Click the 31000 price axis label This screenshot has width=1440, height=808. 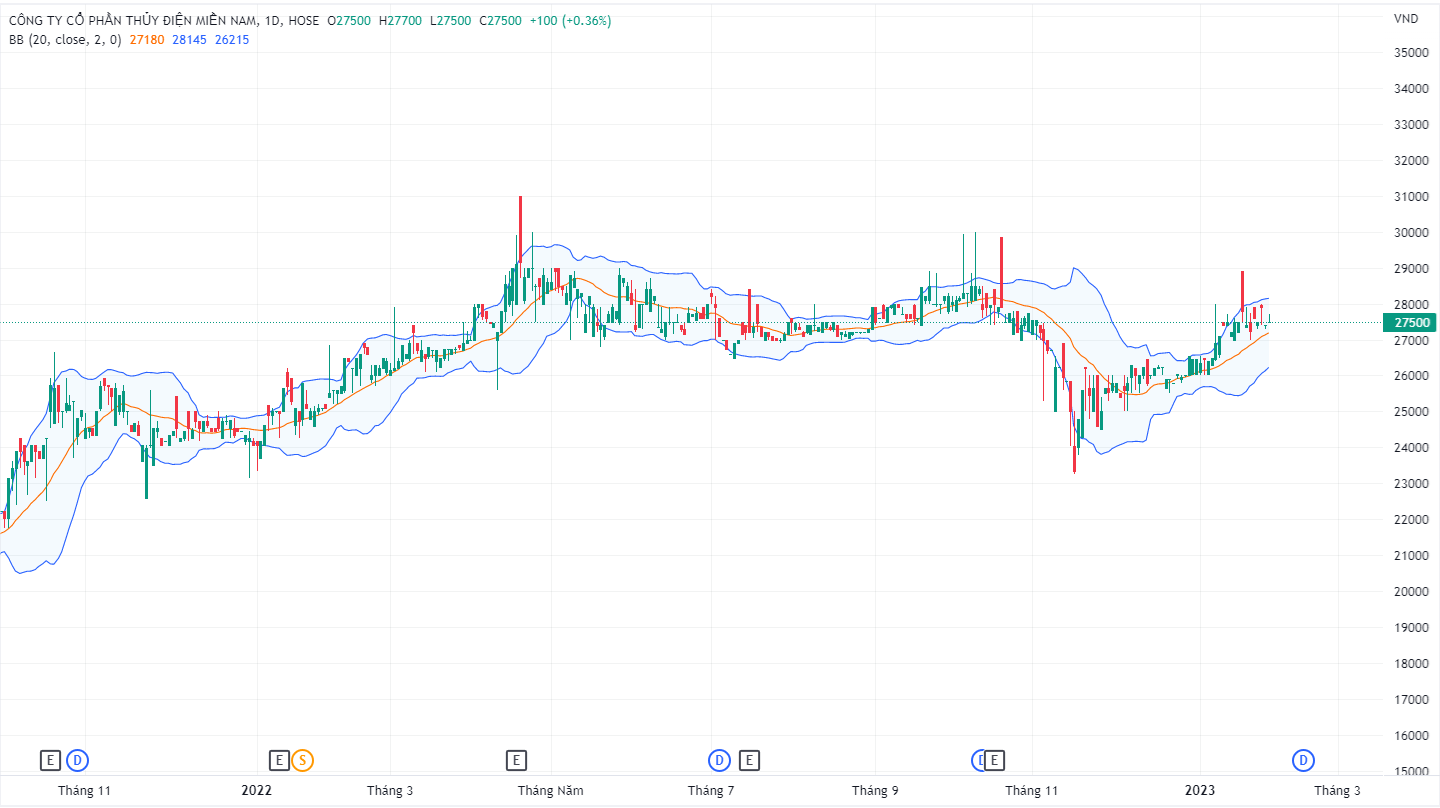(x=1410, y=196)
